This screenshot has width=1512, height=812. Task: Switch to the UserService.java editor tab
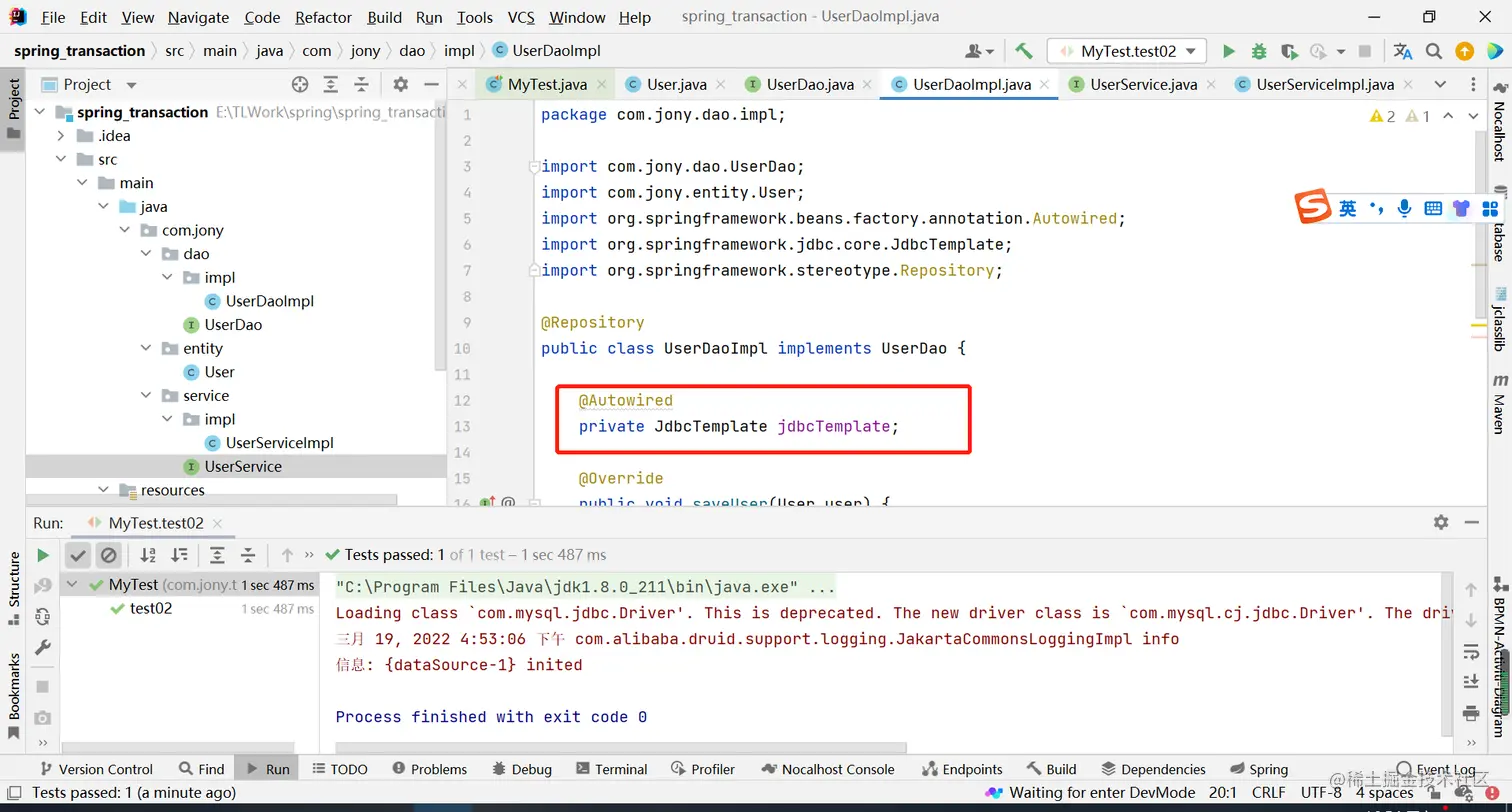[1144, 85]
